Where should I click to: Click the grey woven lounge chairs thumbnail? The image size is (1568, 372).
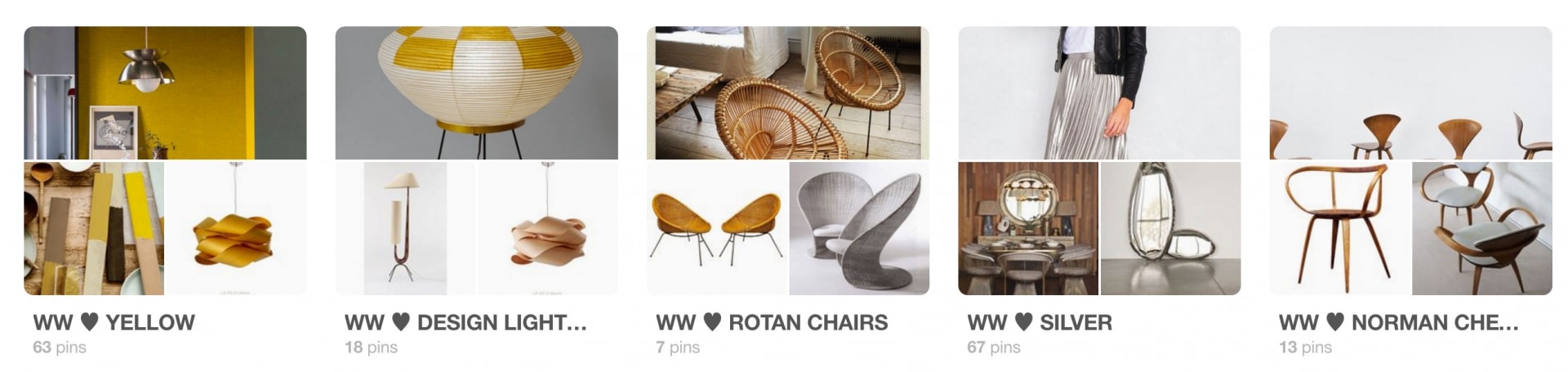859,228
